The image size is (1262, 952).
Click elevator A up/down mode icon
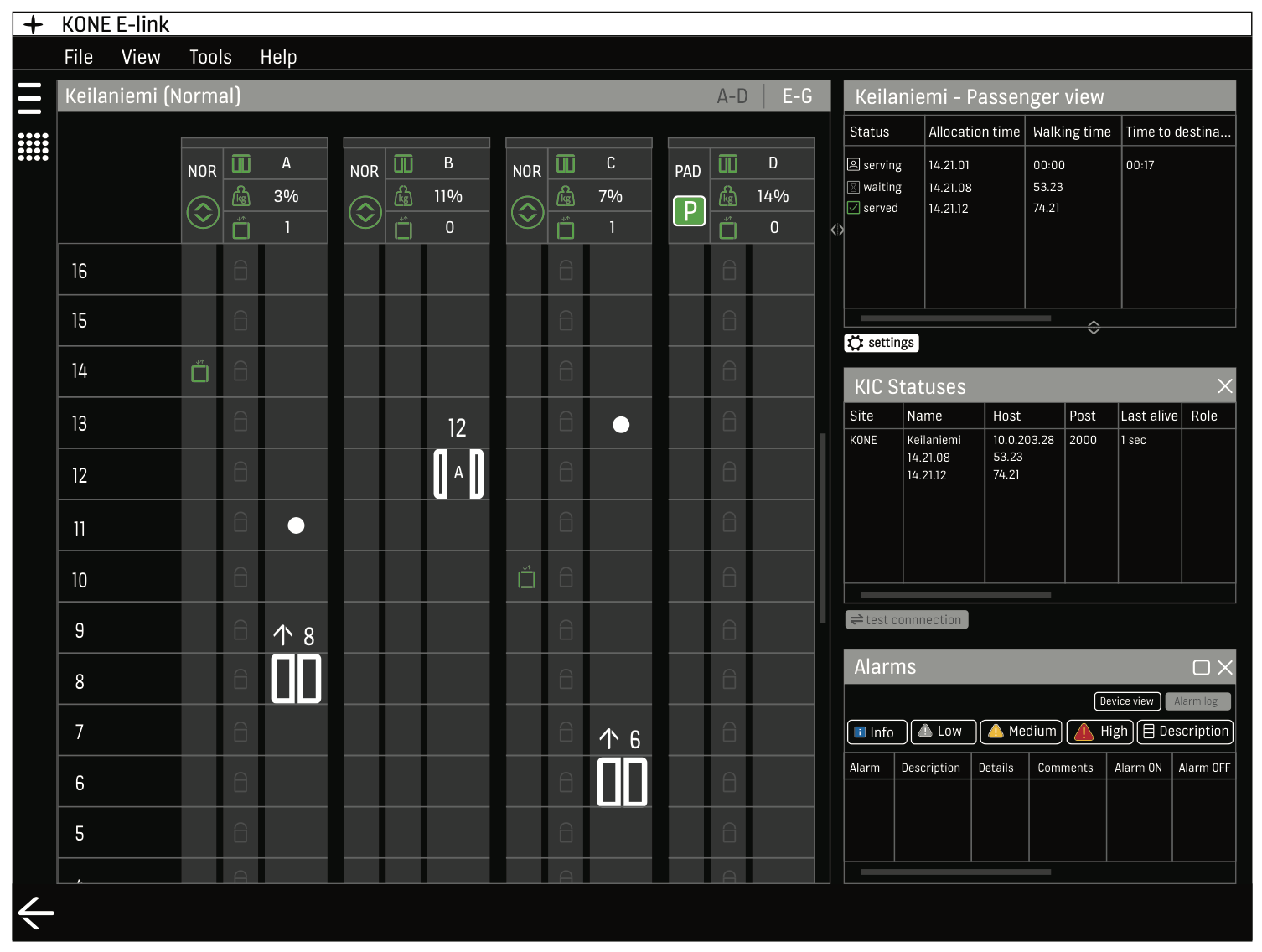(203, 213)
